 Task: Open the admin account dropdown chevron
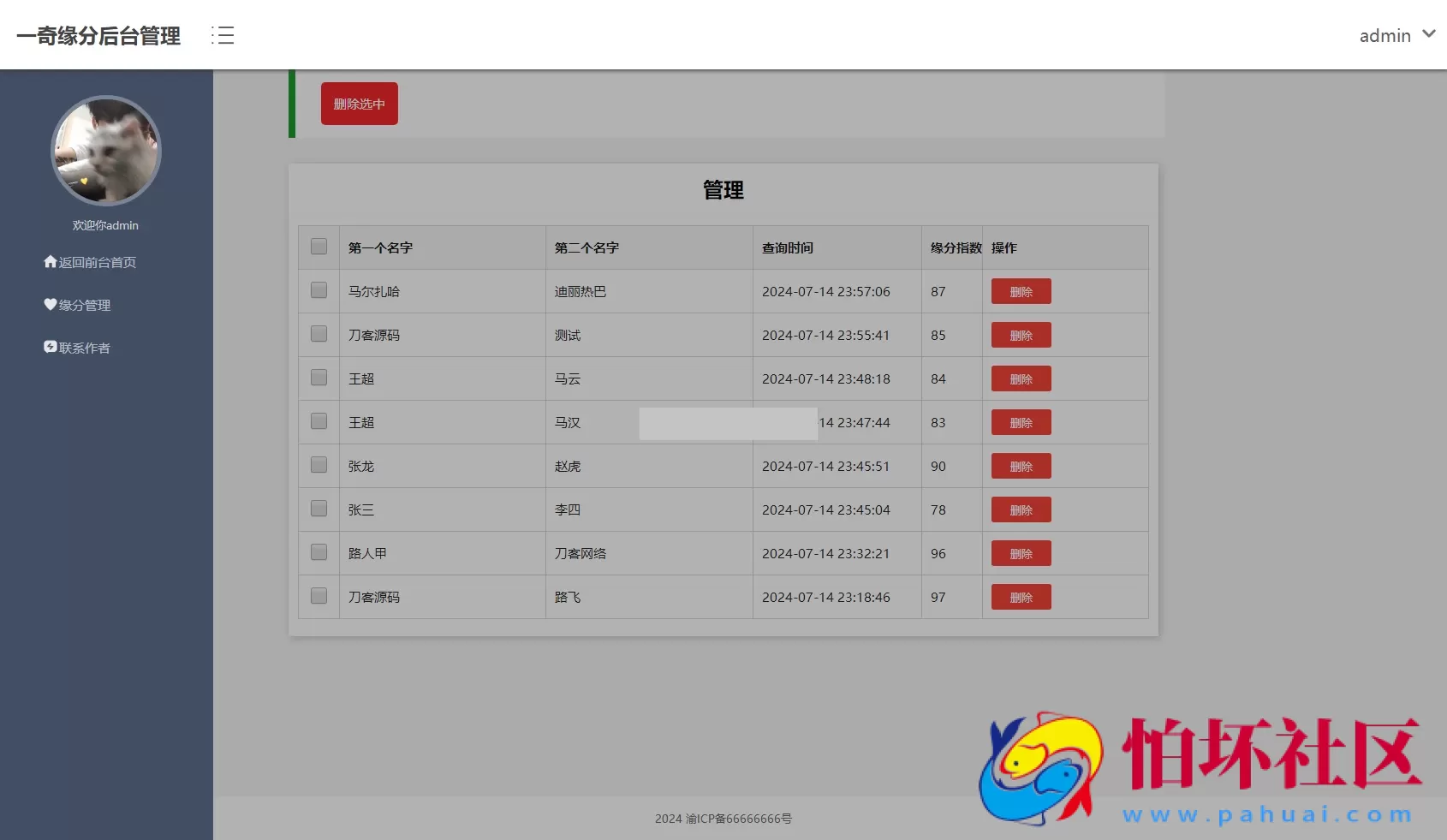[x=1429, y=34]
